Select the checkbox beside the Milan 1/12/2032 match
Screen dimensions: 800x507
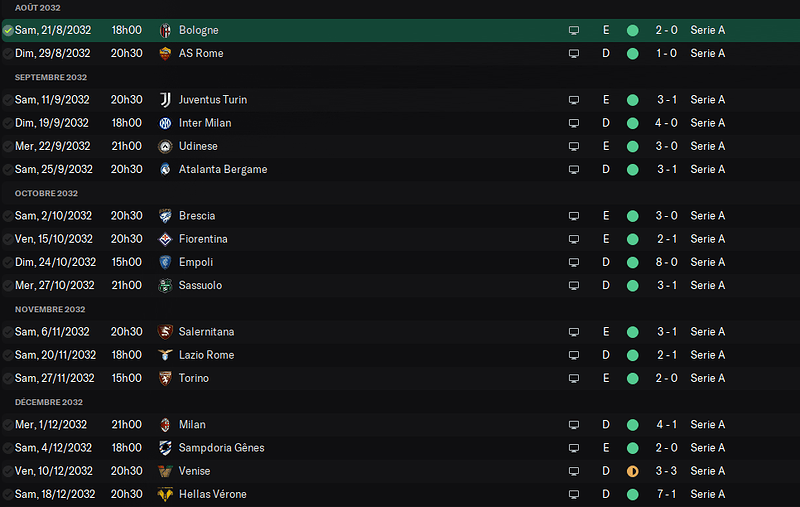[x=8, y=425]
